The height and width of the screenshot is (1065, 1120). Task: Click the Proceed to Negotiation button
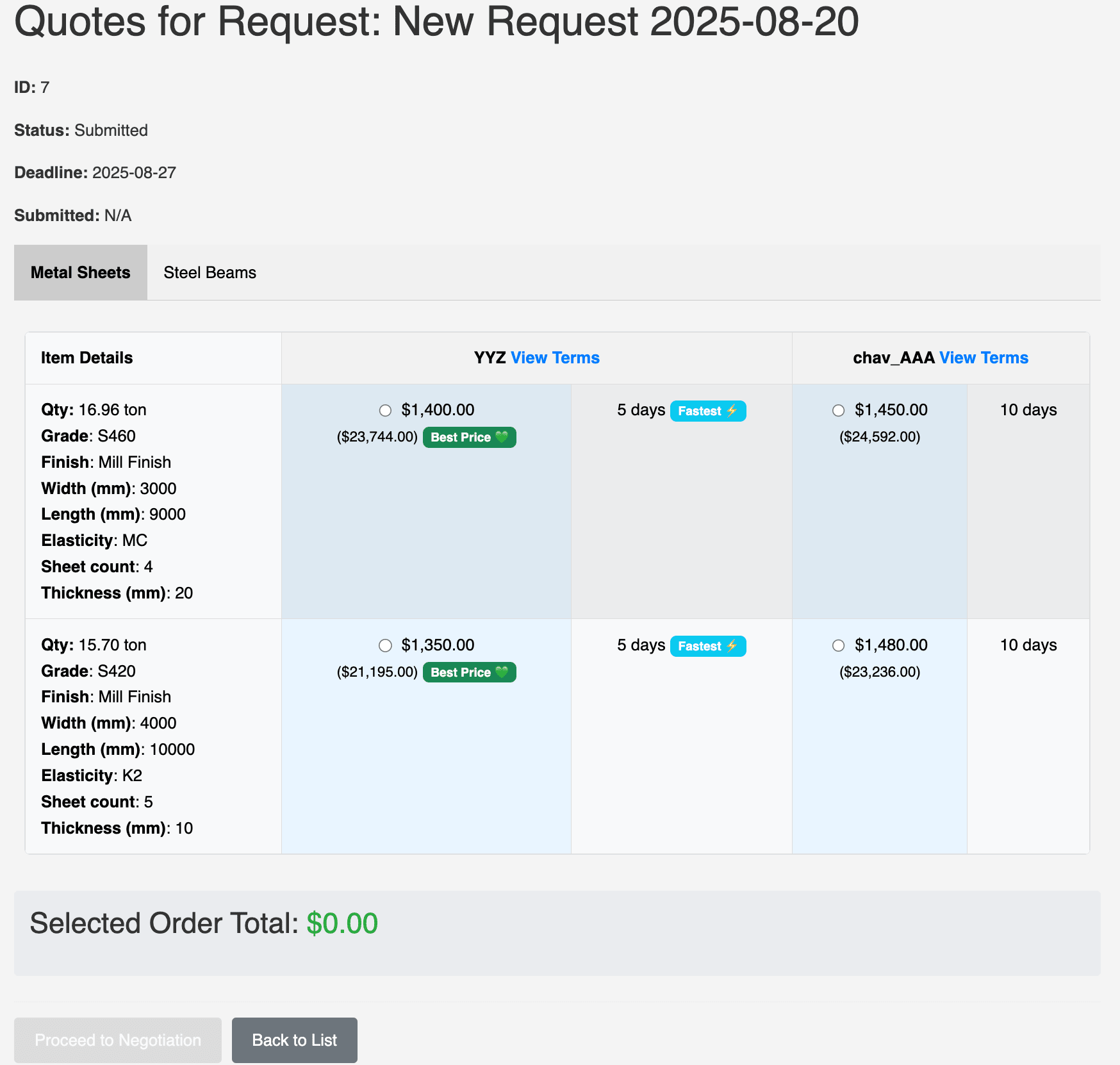coord(118,1040)
